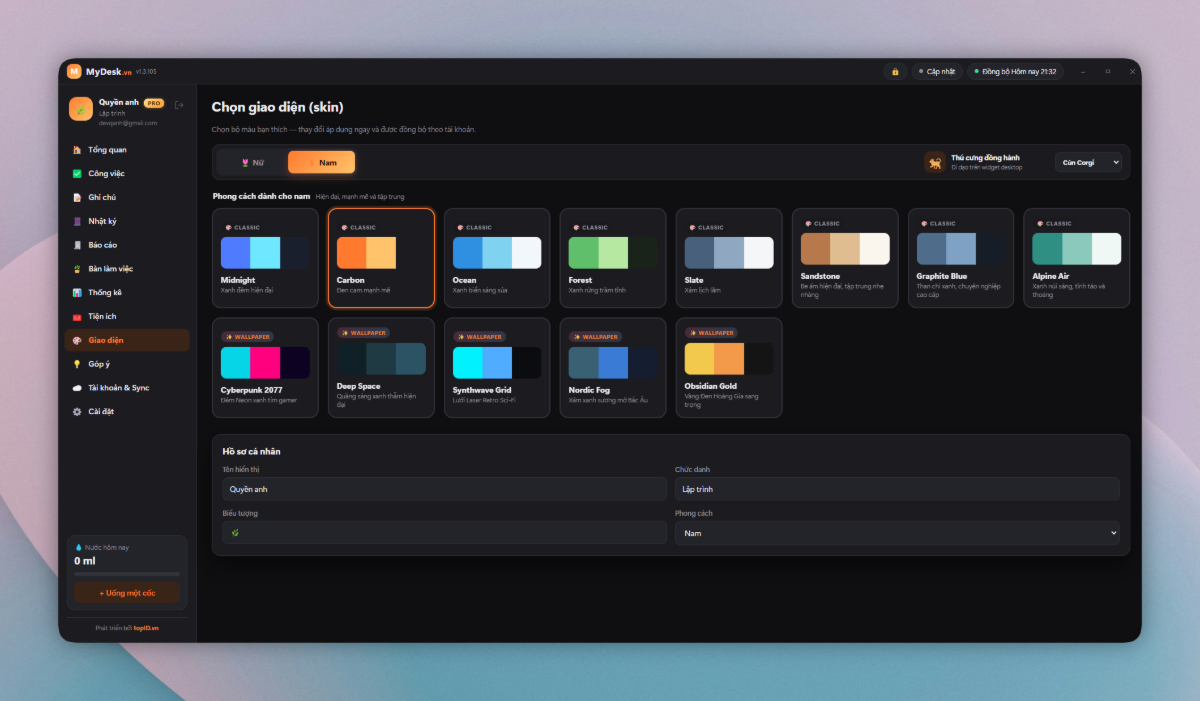
Task: Open the Phong cách dropdown showing Nam
Action: (897, 533)
